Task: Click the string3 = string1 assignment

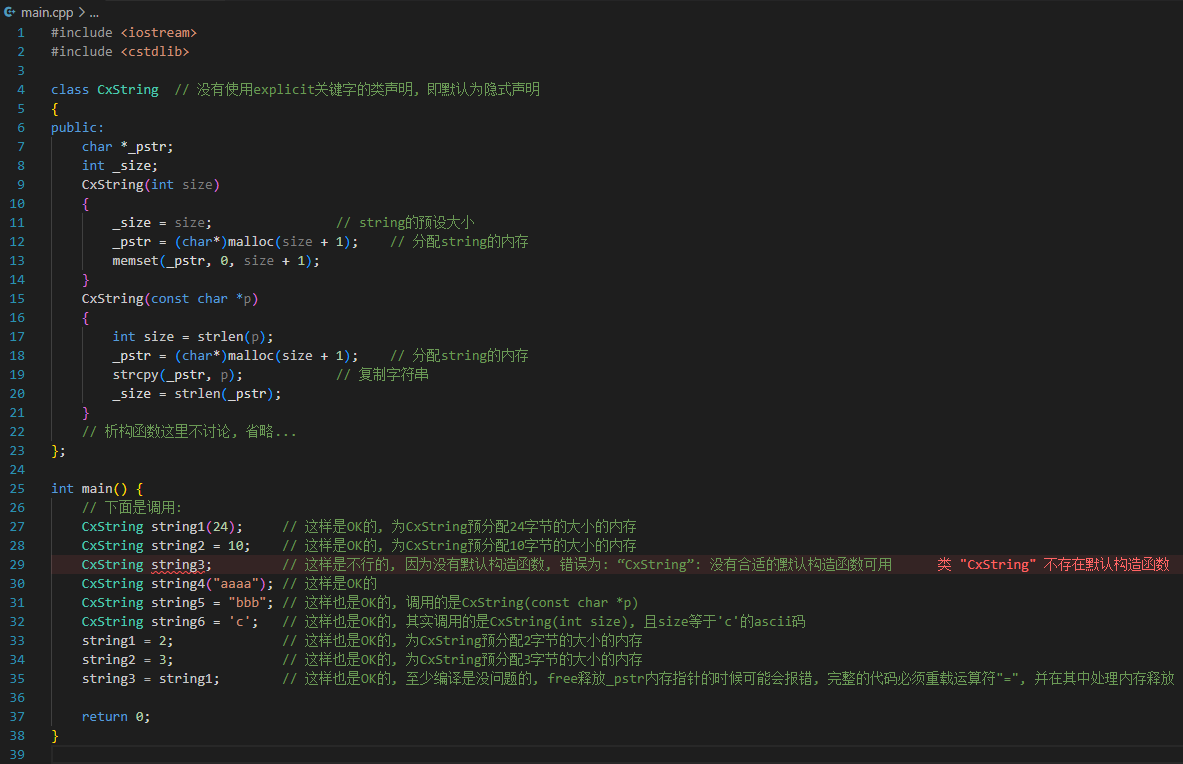Action: click(151, 678)
